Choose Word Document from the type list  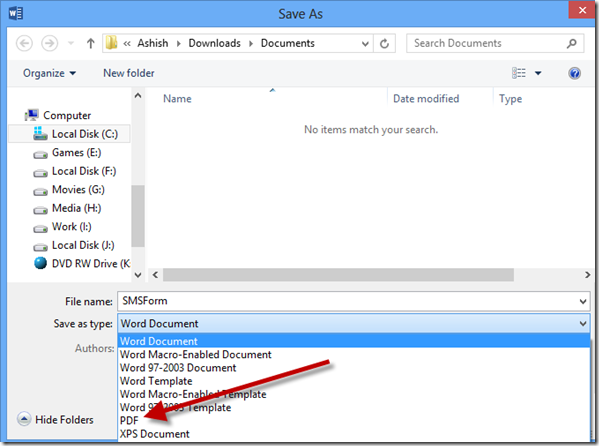(354, 341)
